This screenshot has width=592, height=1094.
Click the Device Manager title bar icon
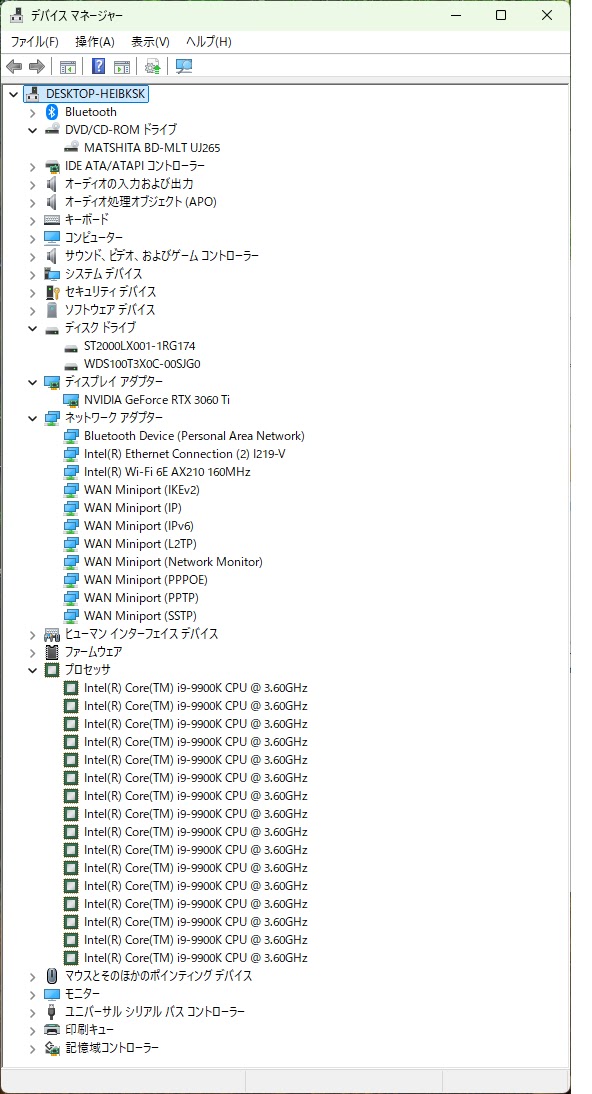click(16, 15)
